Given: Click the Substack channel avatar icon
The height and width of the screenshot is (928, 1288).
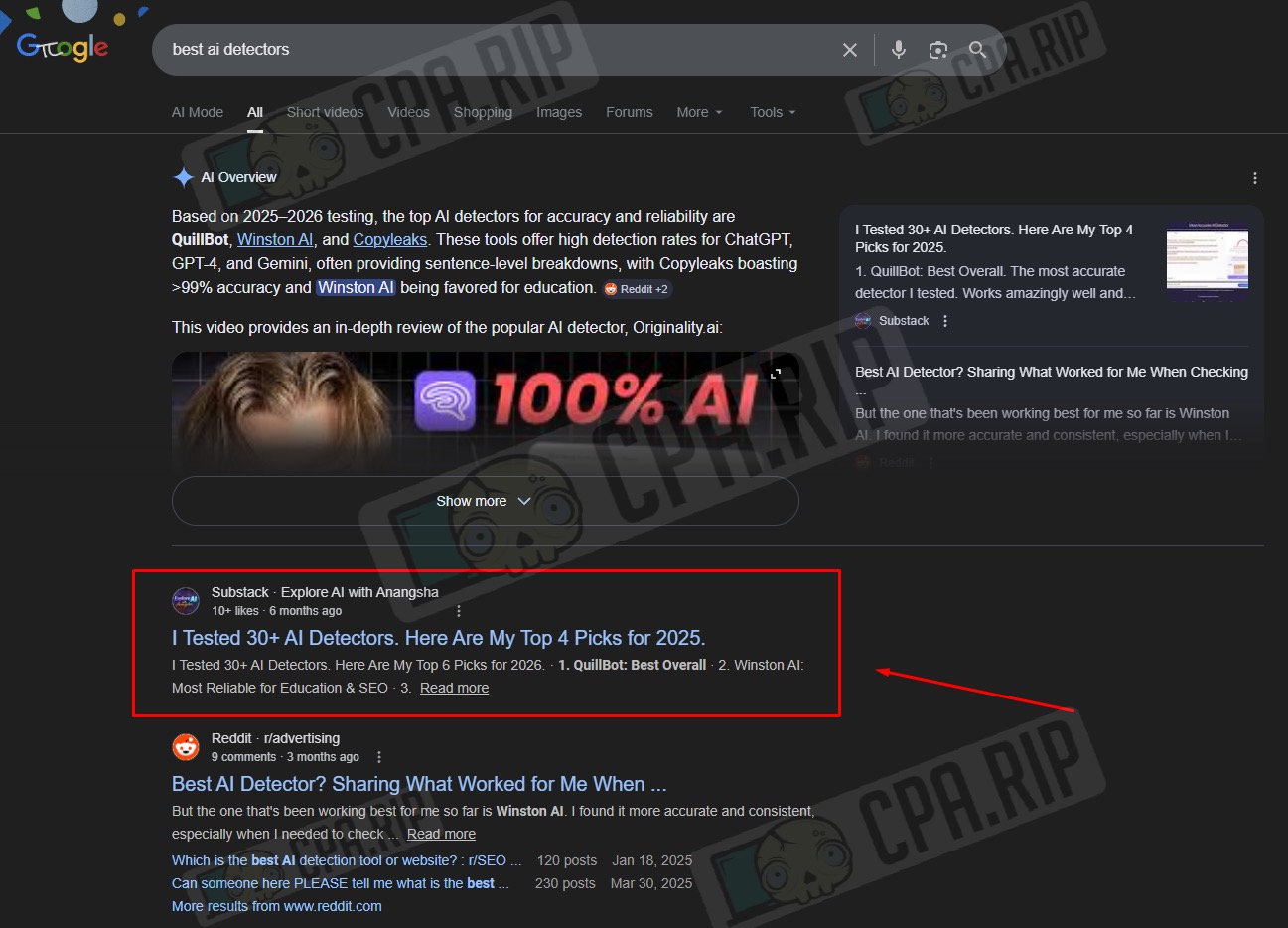Looking at the screenshot, I should [186, 600].
